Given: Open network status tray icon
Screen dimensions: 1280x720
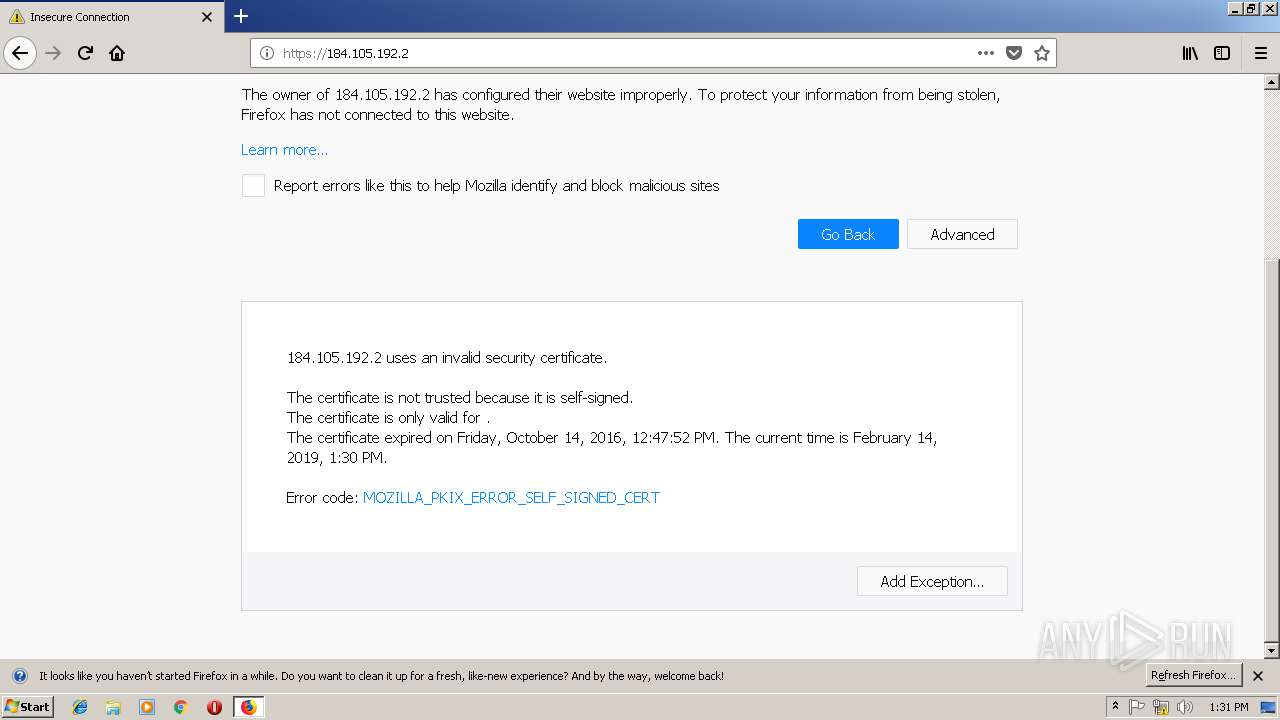Looking at the screenshot, I should [x=1161, y=707].
